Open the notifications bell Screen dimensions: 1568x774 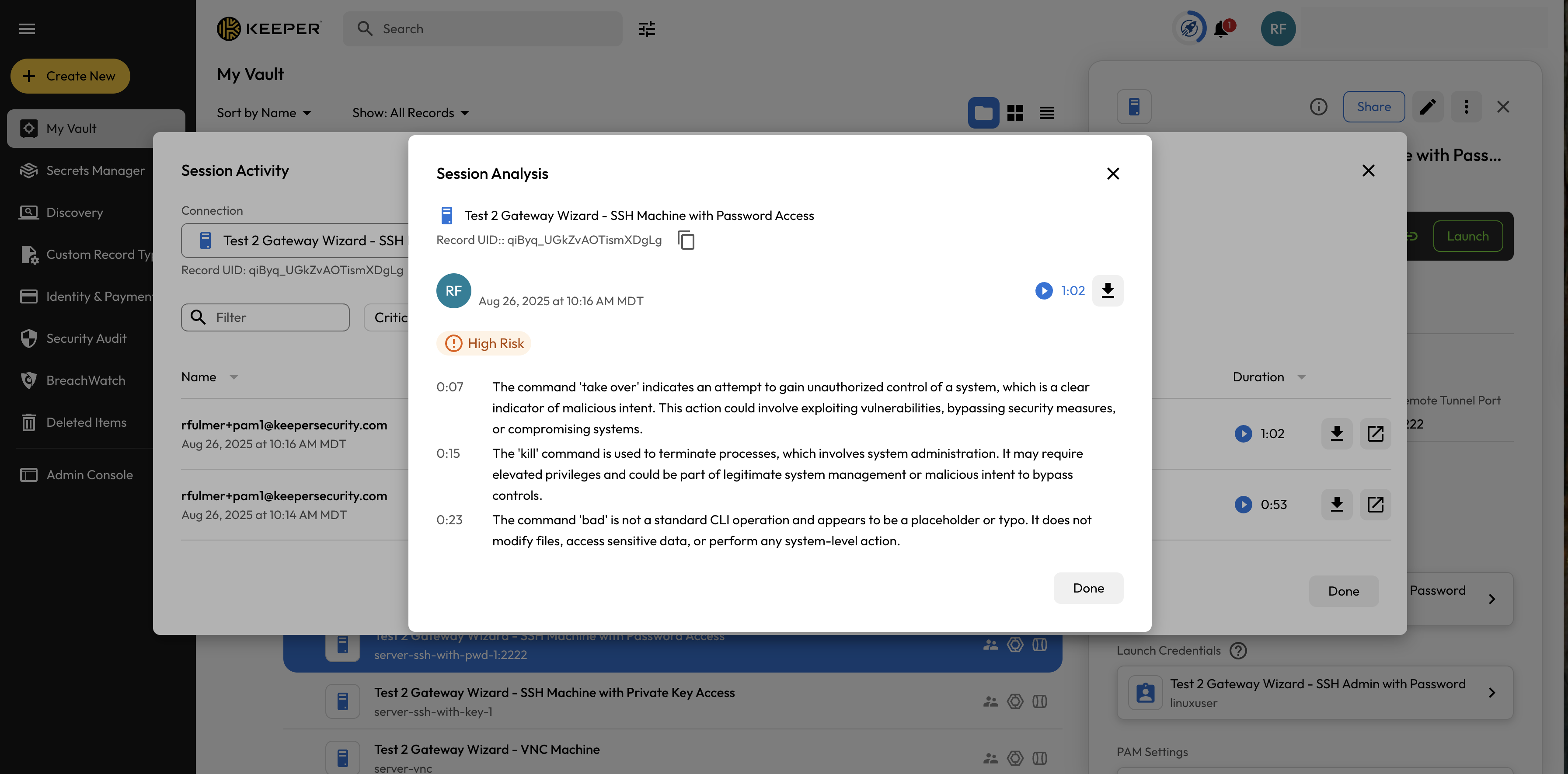pyautogui.click(x=1221, y=28)
